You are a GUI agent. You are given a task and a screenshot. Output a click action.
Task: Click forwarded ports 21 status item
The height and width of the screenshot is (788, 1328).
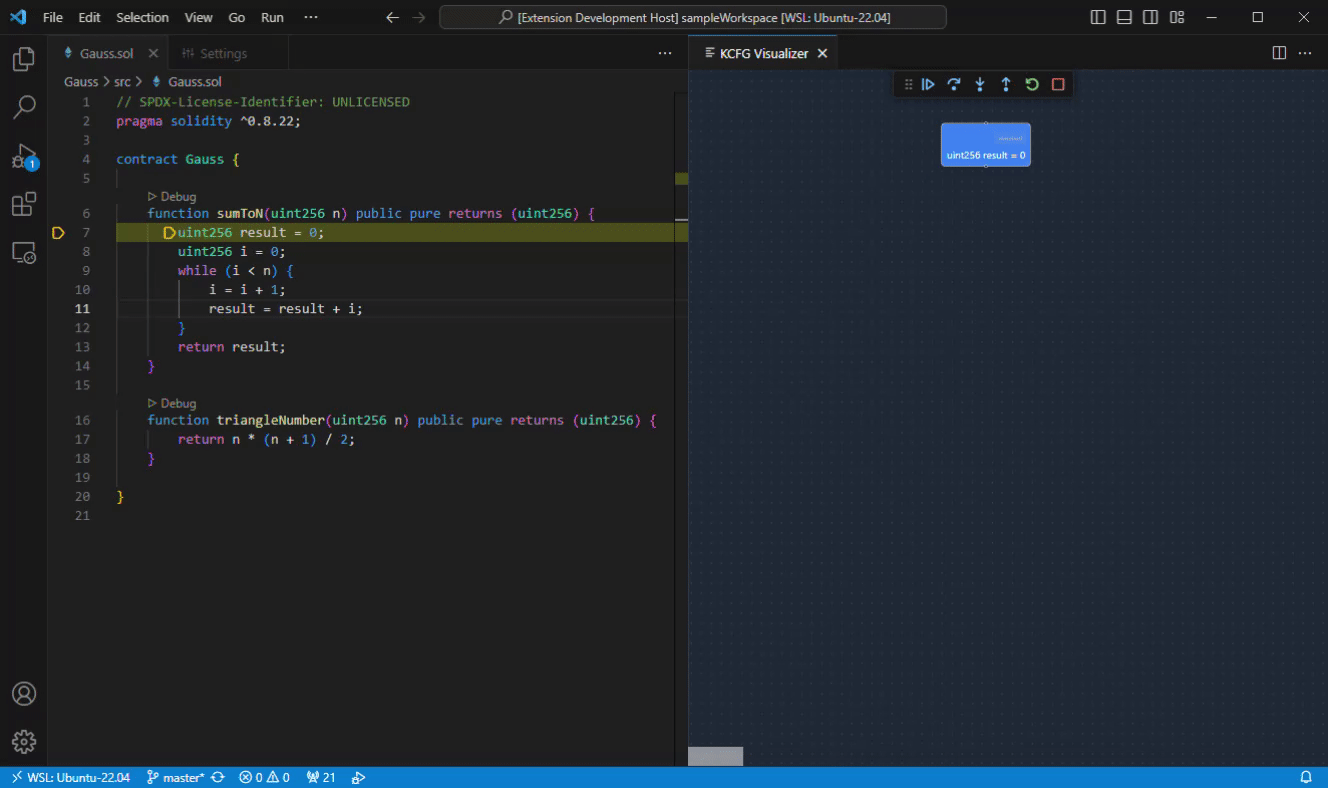click(321, 777)
